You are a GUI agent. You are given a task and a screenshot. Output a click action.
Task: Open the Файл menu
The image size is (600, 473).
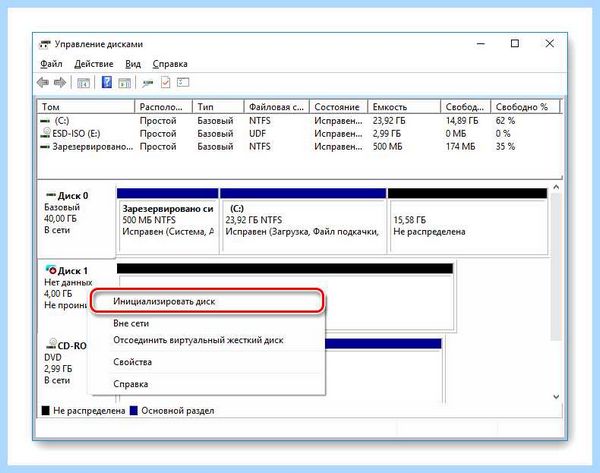coord(51,64)
